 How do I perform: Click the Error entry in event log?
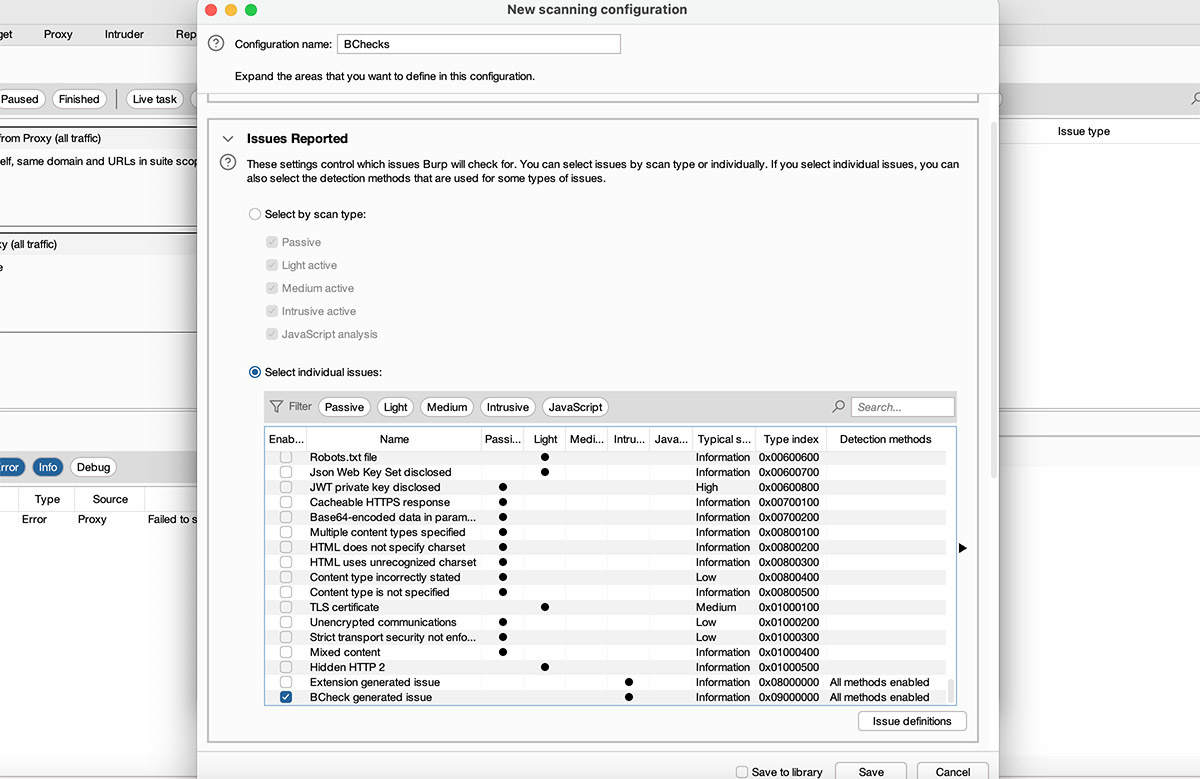(35, 519)
